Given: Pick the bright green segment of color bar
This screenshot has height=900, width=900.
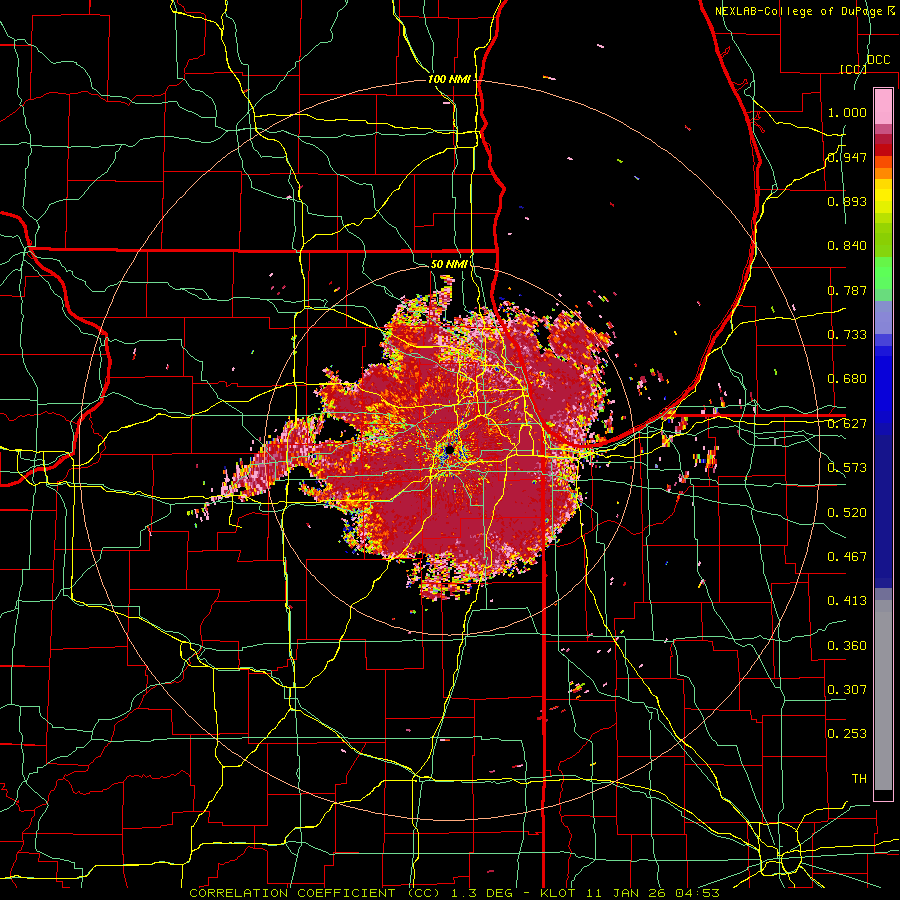Looking at the screenshot, I should coord(883,273).
